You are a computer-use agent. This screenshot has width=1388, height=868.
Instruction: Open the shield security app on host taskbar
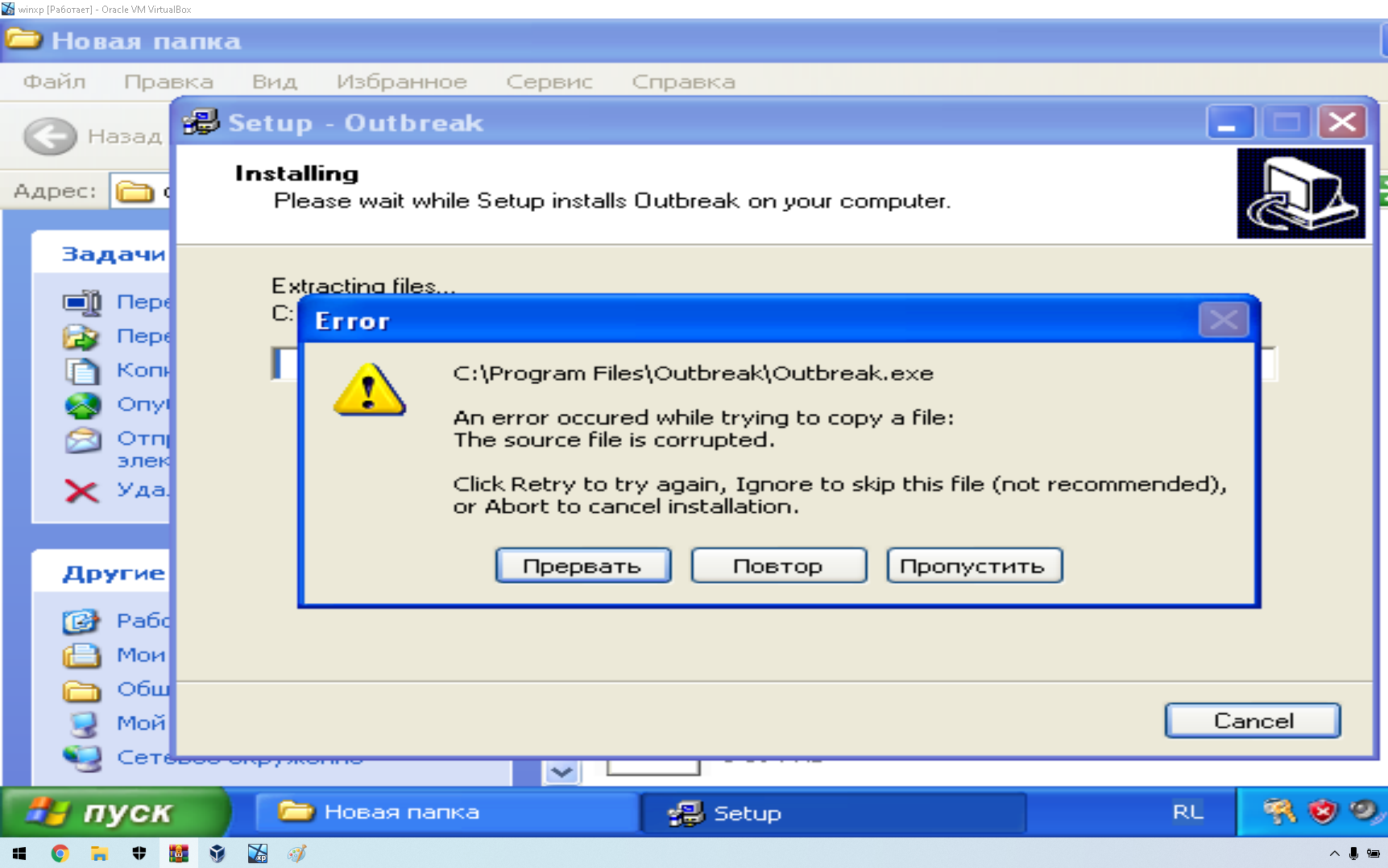139,854
